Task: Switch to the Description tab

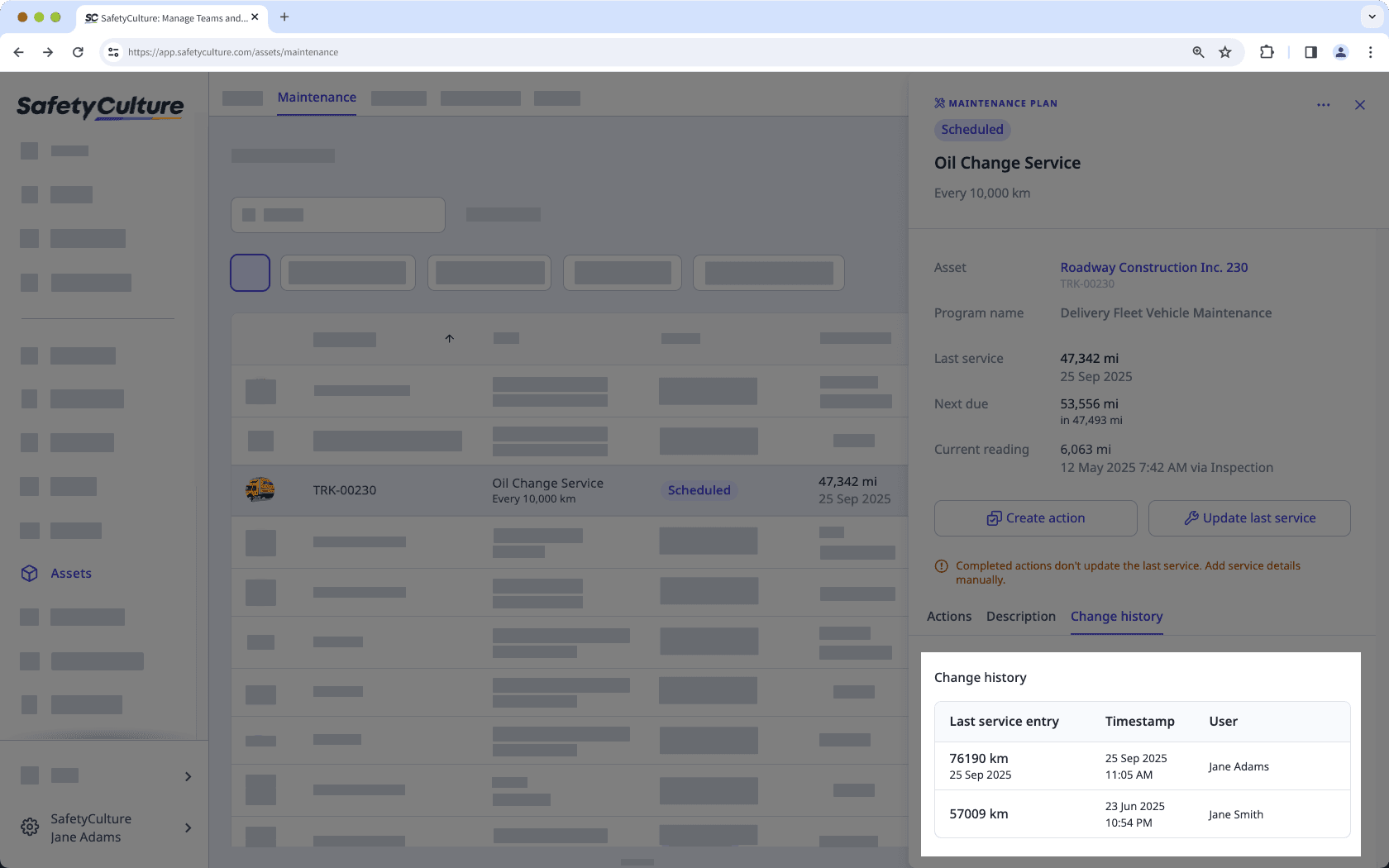Action: click(x=1020, y=616)
